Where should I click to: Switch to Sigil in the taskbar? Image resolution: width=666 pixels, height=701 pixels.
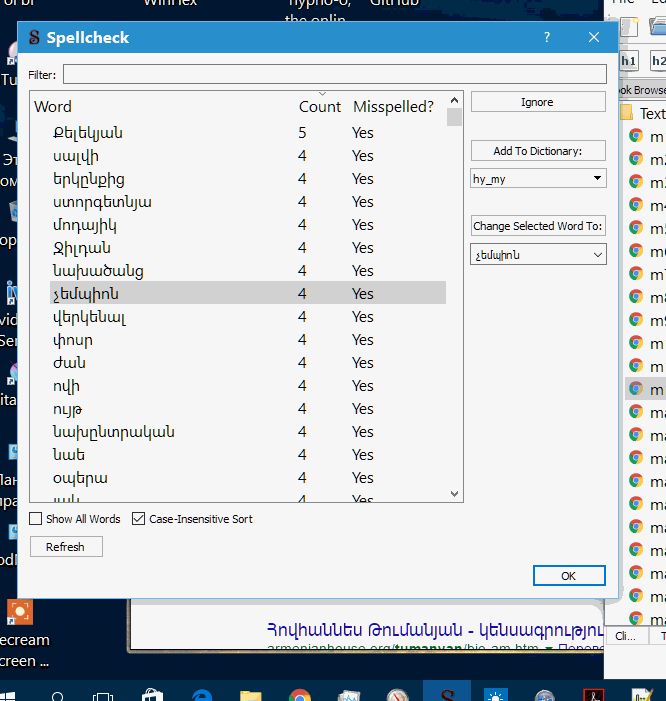(447, 691)
